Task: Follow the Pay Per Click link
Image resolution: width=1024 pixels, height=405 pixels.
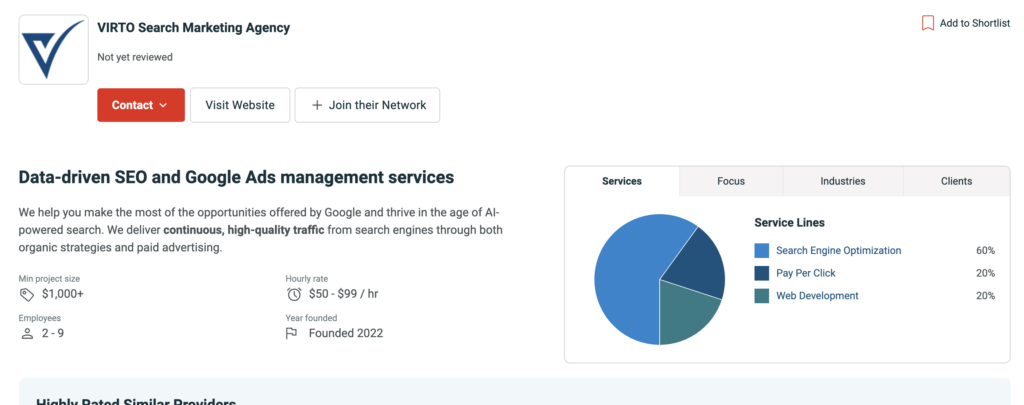Action: pyautogui.click(x=805, y=273)
